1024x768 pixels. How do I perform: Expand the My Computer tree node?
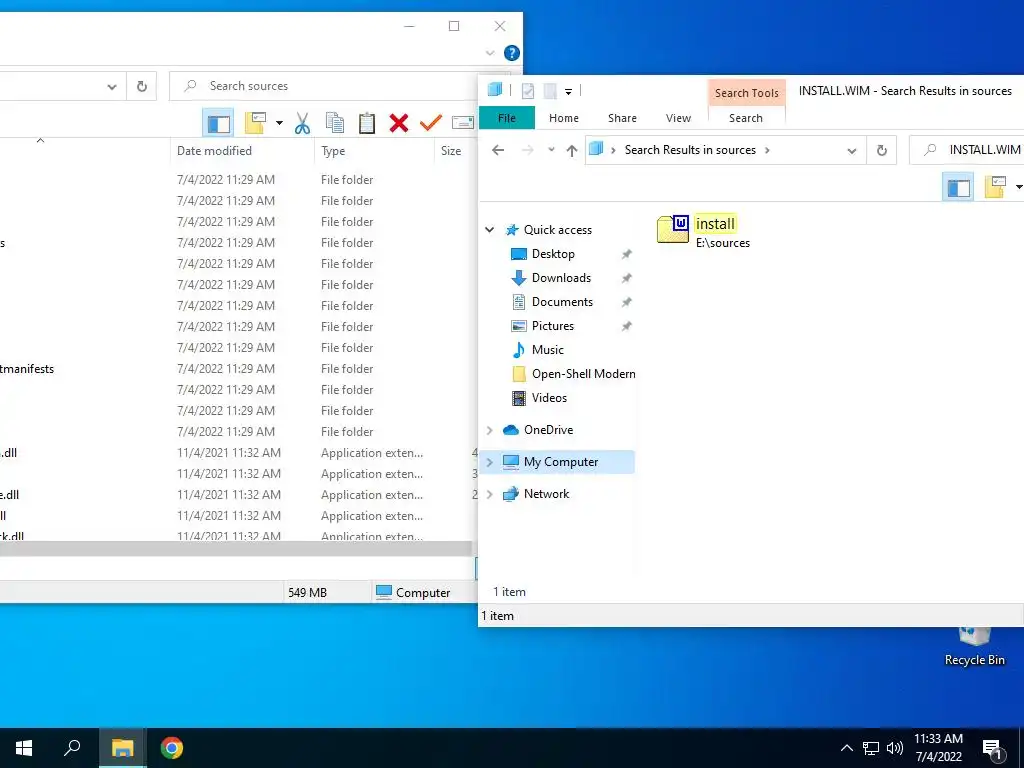point(489,462)
